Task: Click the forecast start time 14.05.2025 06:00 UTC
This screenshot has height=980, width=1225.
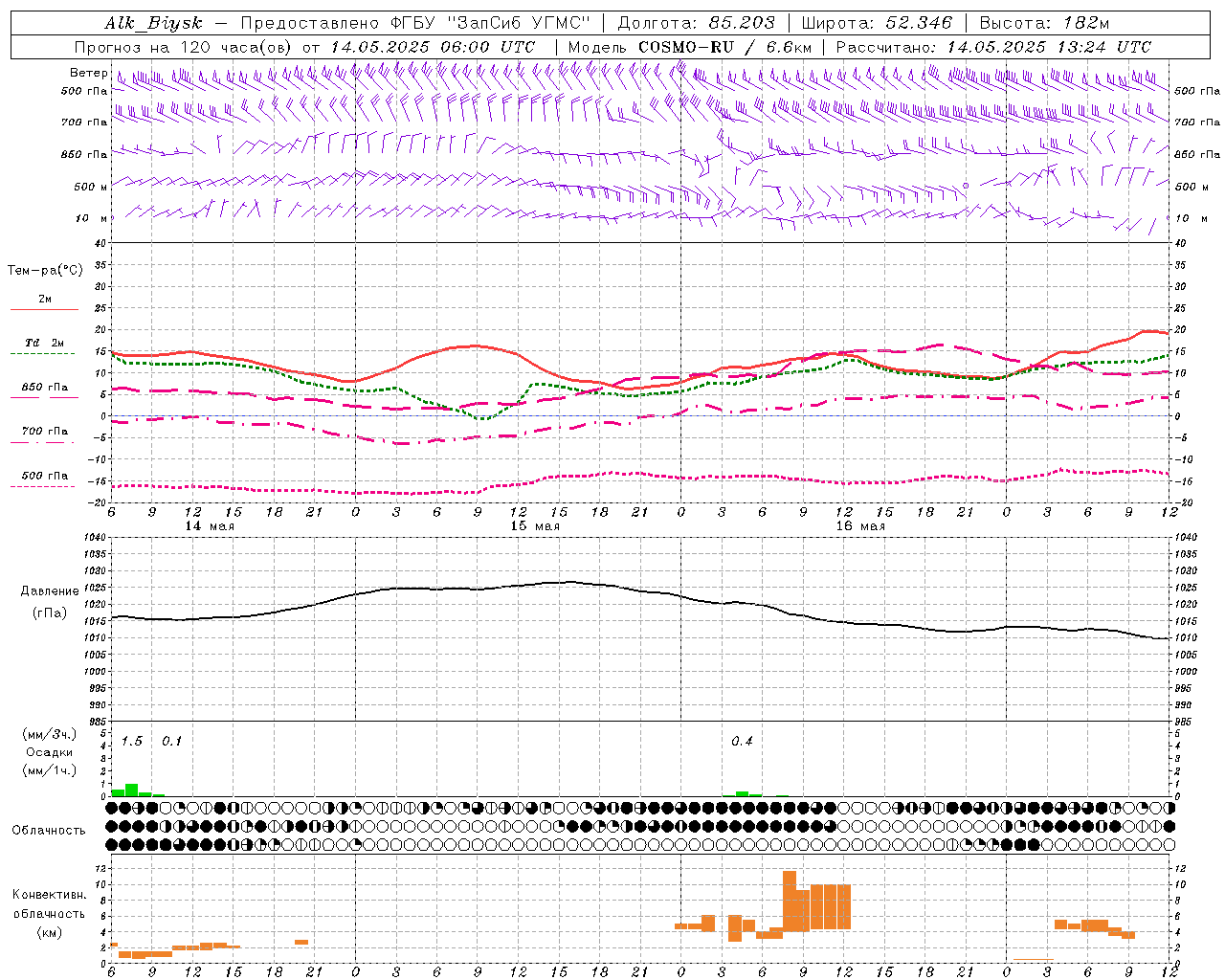Action: pos(433,47)
